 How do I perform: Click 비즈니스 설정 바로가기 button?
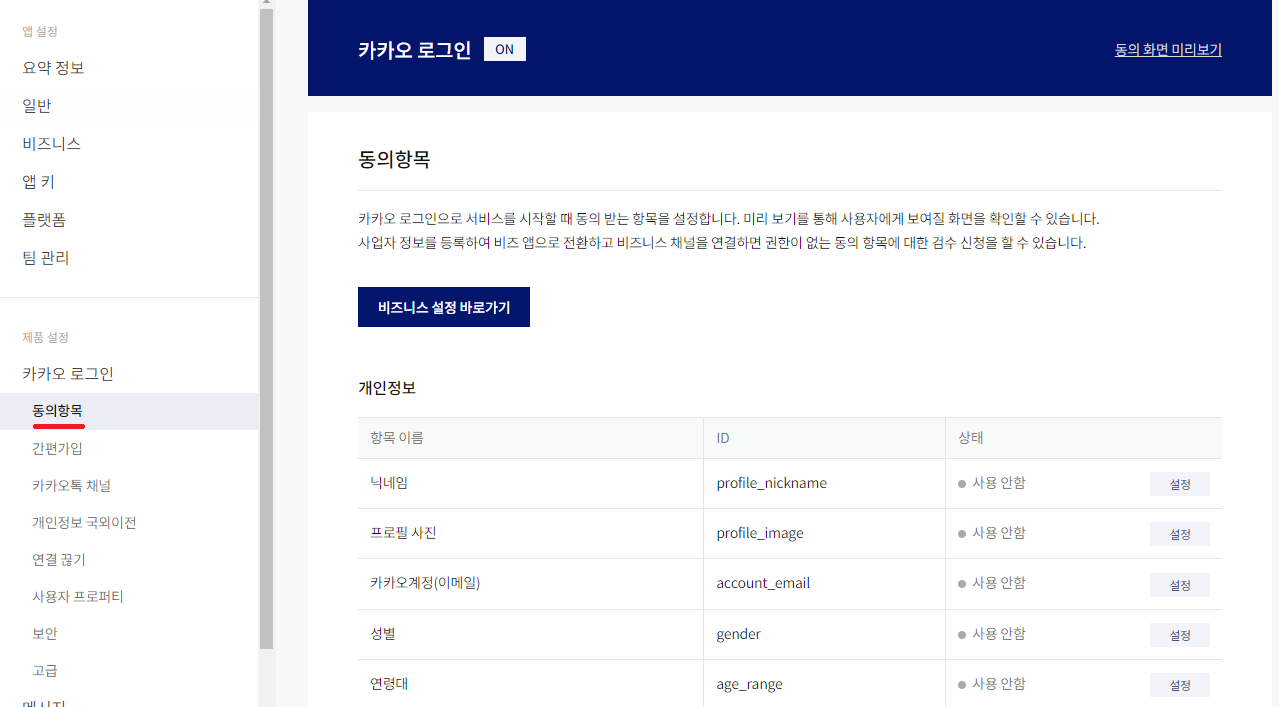[444, 307]
